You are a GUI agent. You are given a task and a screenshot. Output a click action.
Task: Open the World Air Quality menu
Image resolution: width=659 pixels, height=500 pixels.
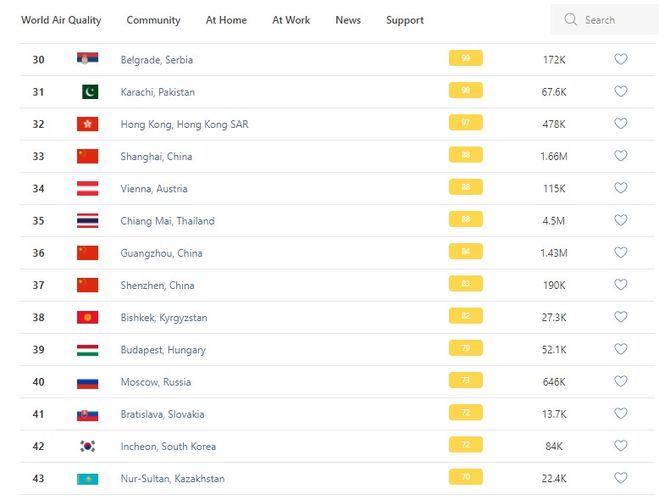tap(61, 20)
